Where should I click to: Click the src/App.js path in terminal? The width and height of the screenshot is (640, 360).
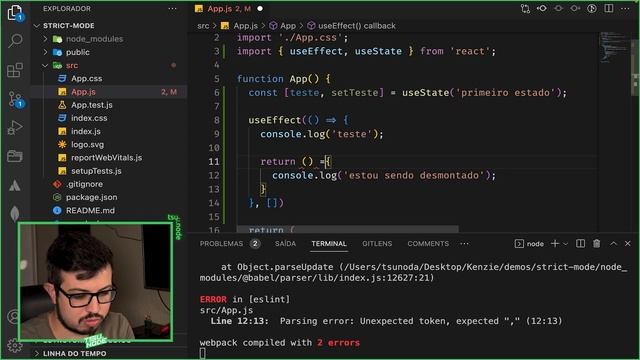tap(226, 310)
